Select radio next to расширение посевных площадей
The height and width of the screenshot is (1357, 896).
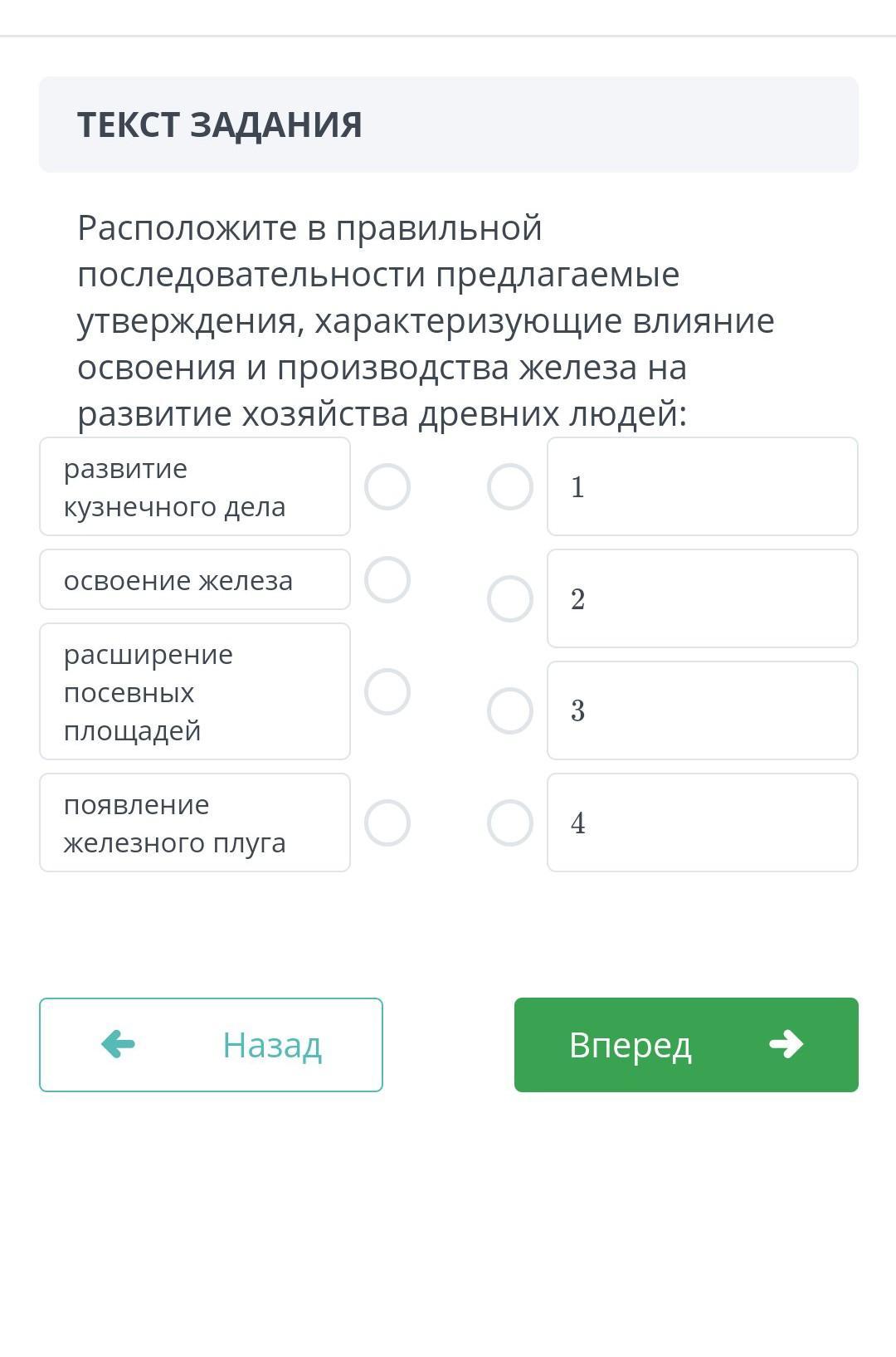click(387, 691)
